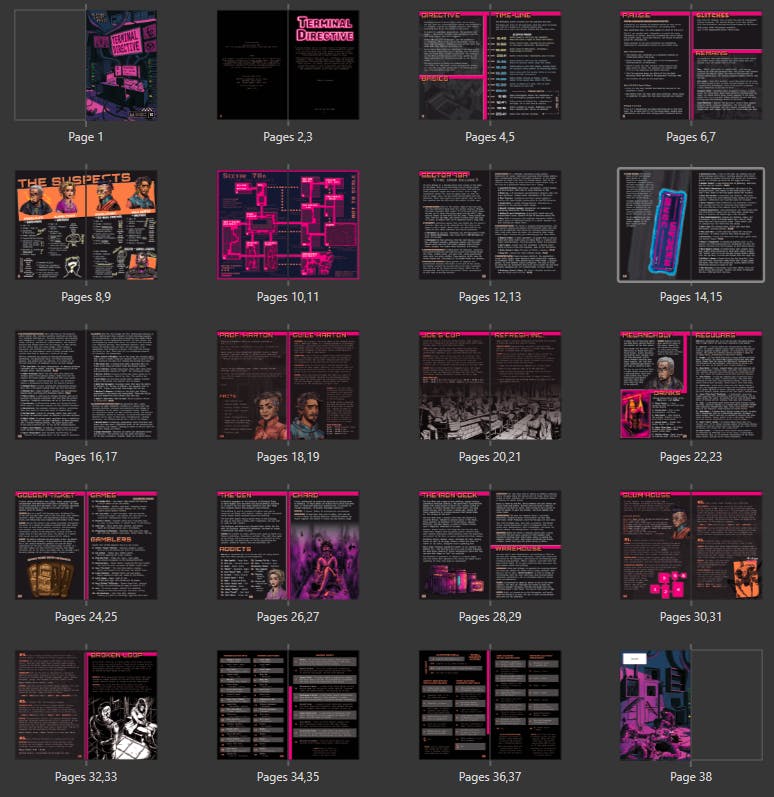Open the Golden Ticket spread Pages 24,25

(86, 545)
